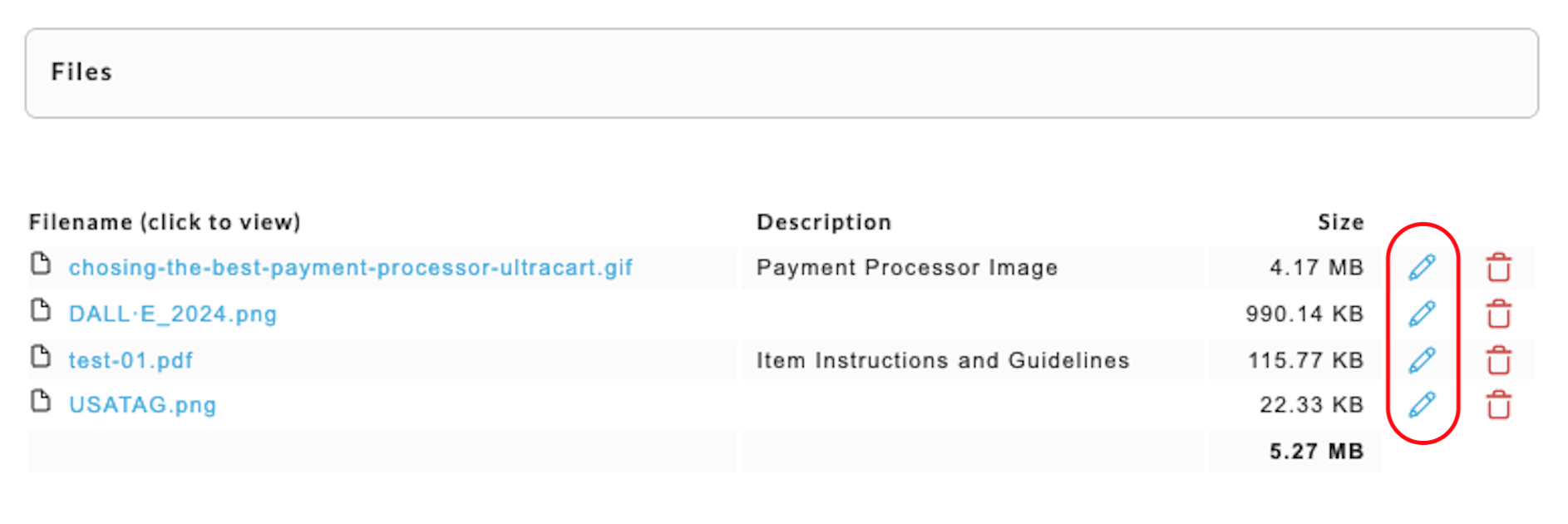
Task: Delete test-01.pdf using trash icon
Action: click(x=1498, y=360)
